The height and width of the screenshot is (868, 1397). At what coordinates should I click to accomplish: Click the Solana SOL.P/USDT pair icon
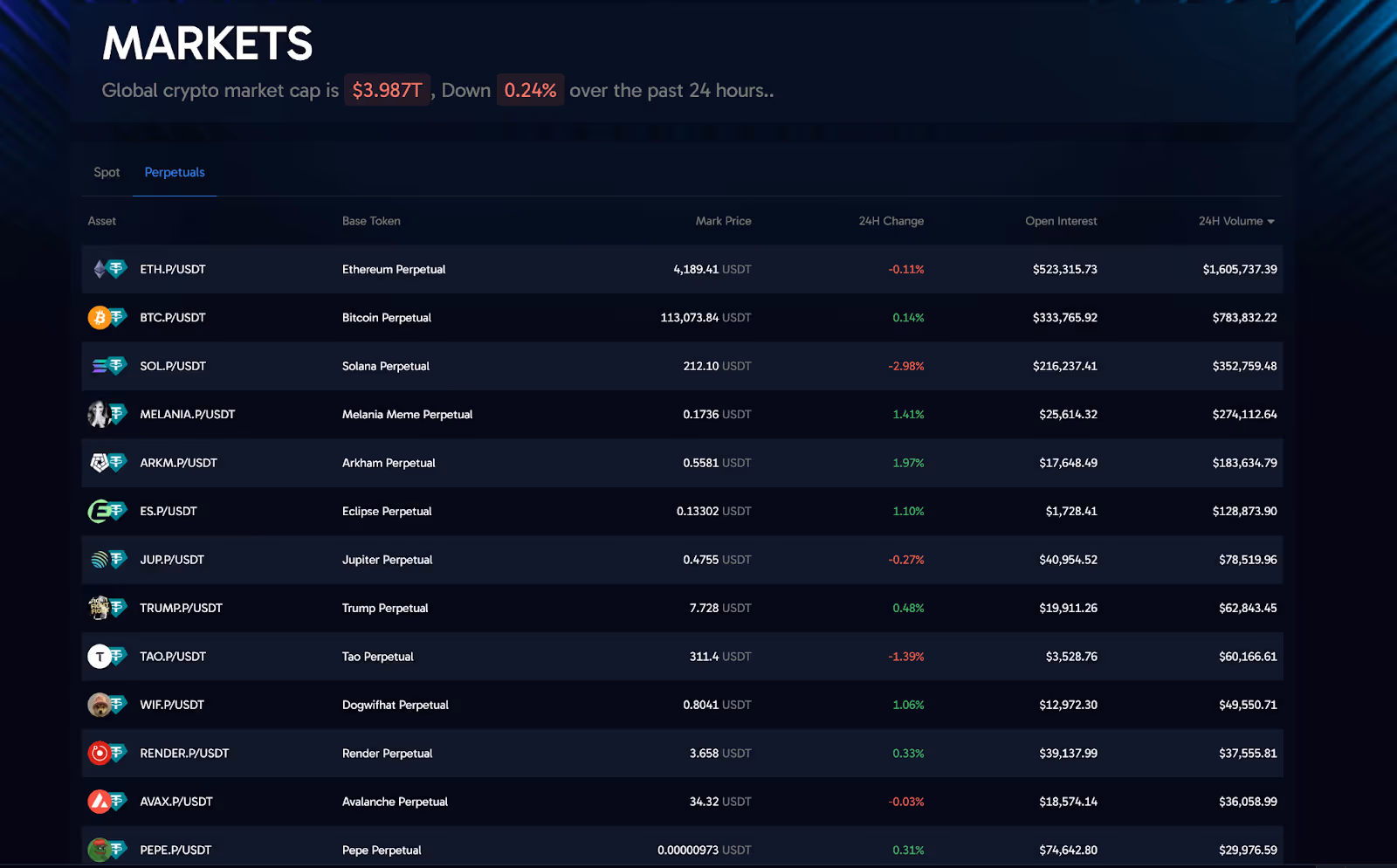tap(109, 366)
